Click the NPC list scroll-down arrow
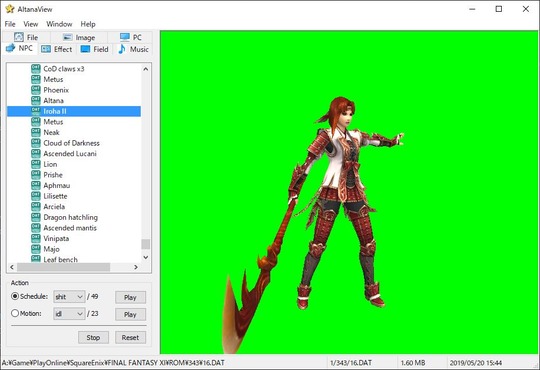 point(146,257)
